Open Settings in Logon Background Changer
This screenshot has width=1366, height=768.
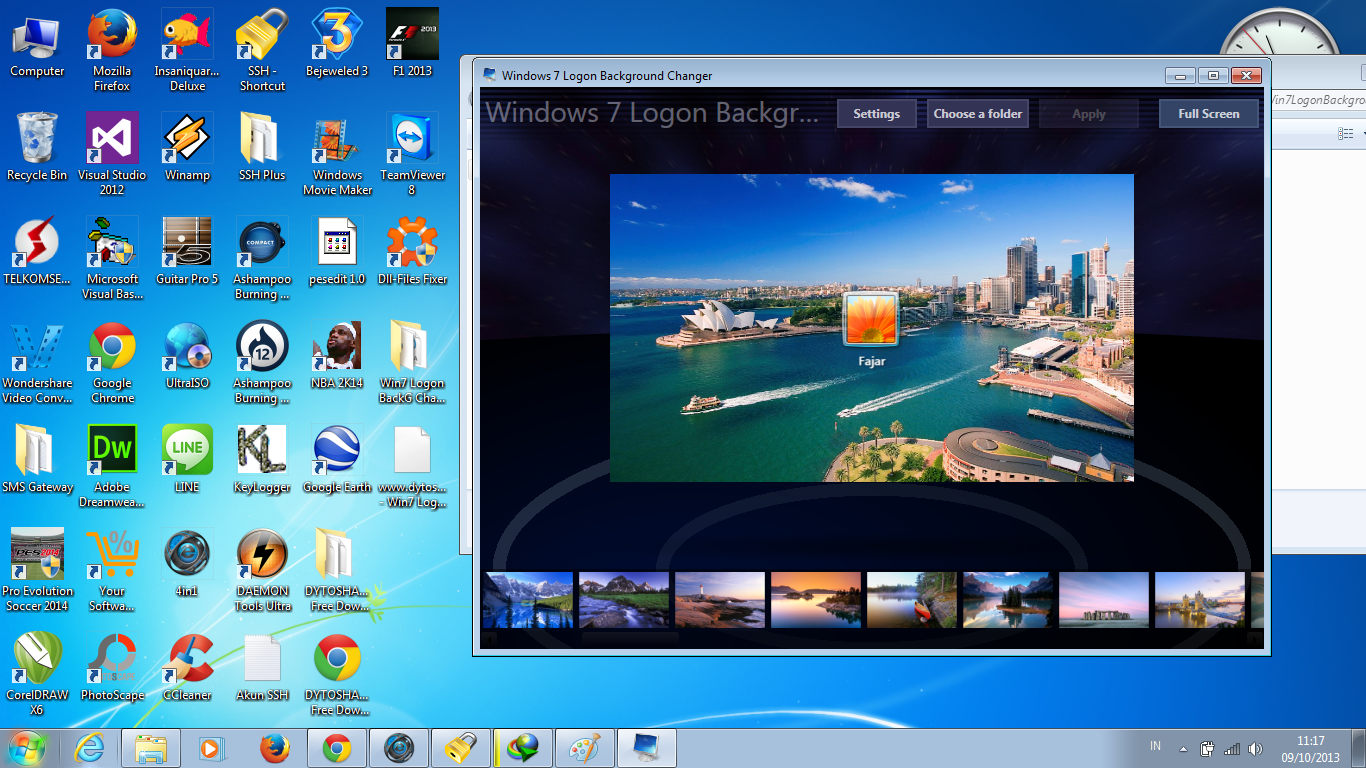[876, 113]
